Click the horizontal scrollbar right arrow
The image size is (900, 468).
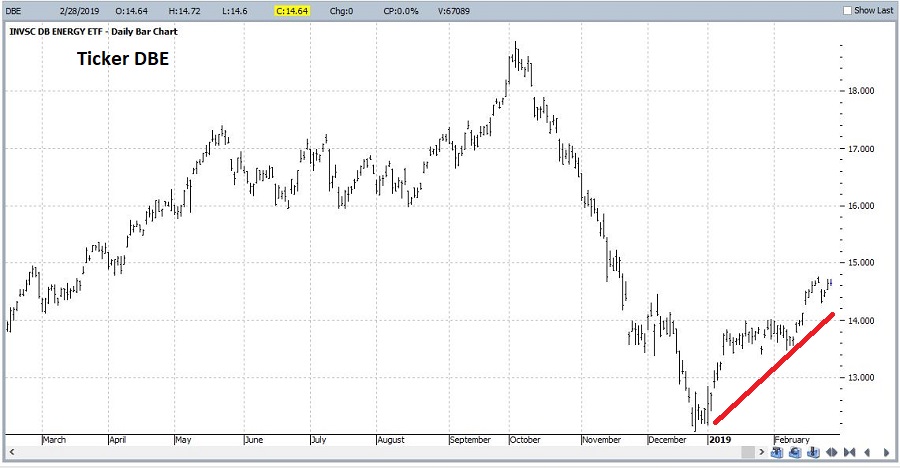pyautogui.click(x=761, y=452)
